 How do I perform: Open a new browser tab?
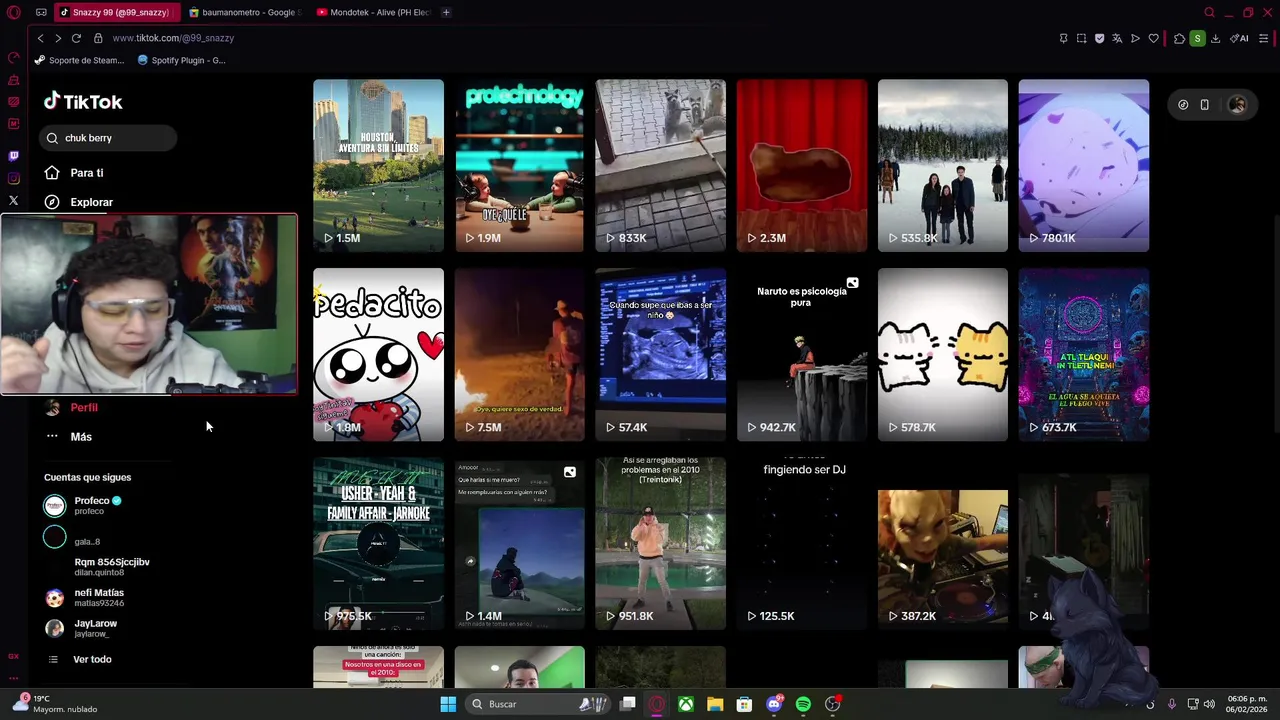click(x=446, y=12)
